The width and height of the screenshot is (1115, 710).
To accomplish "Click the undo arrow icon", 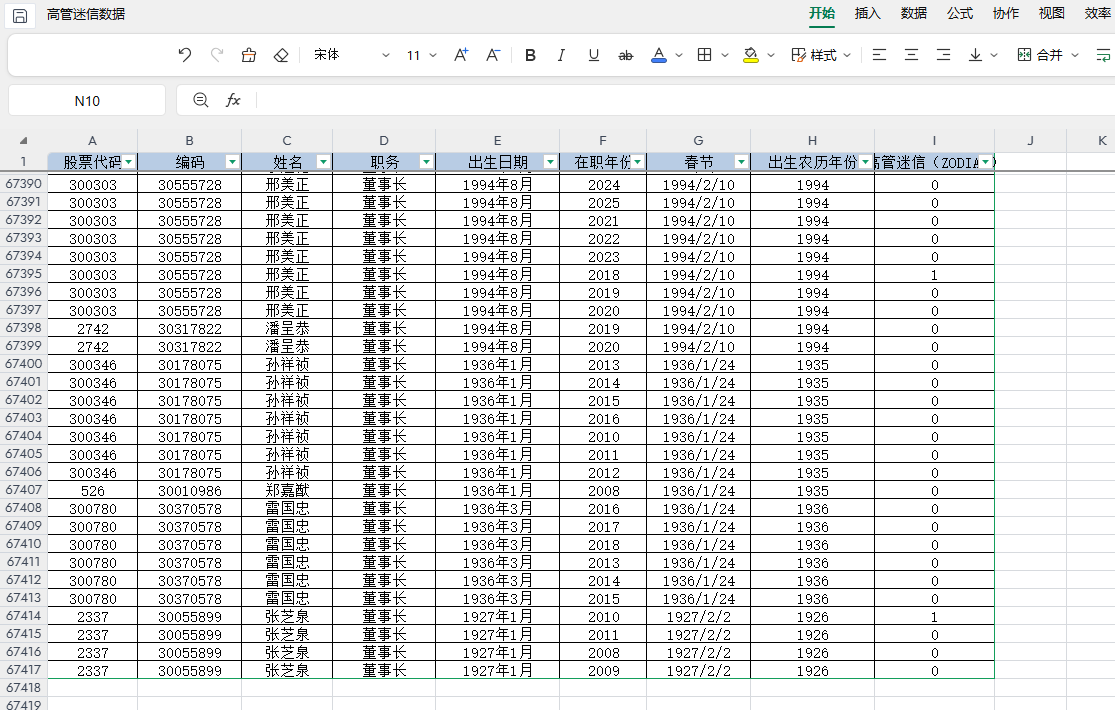I will 184,55.
